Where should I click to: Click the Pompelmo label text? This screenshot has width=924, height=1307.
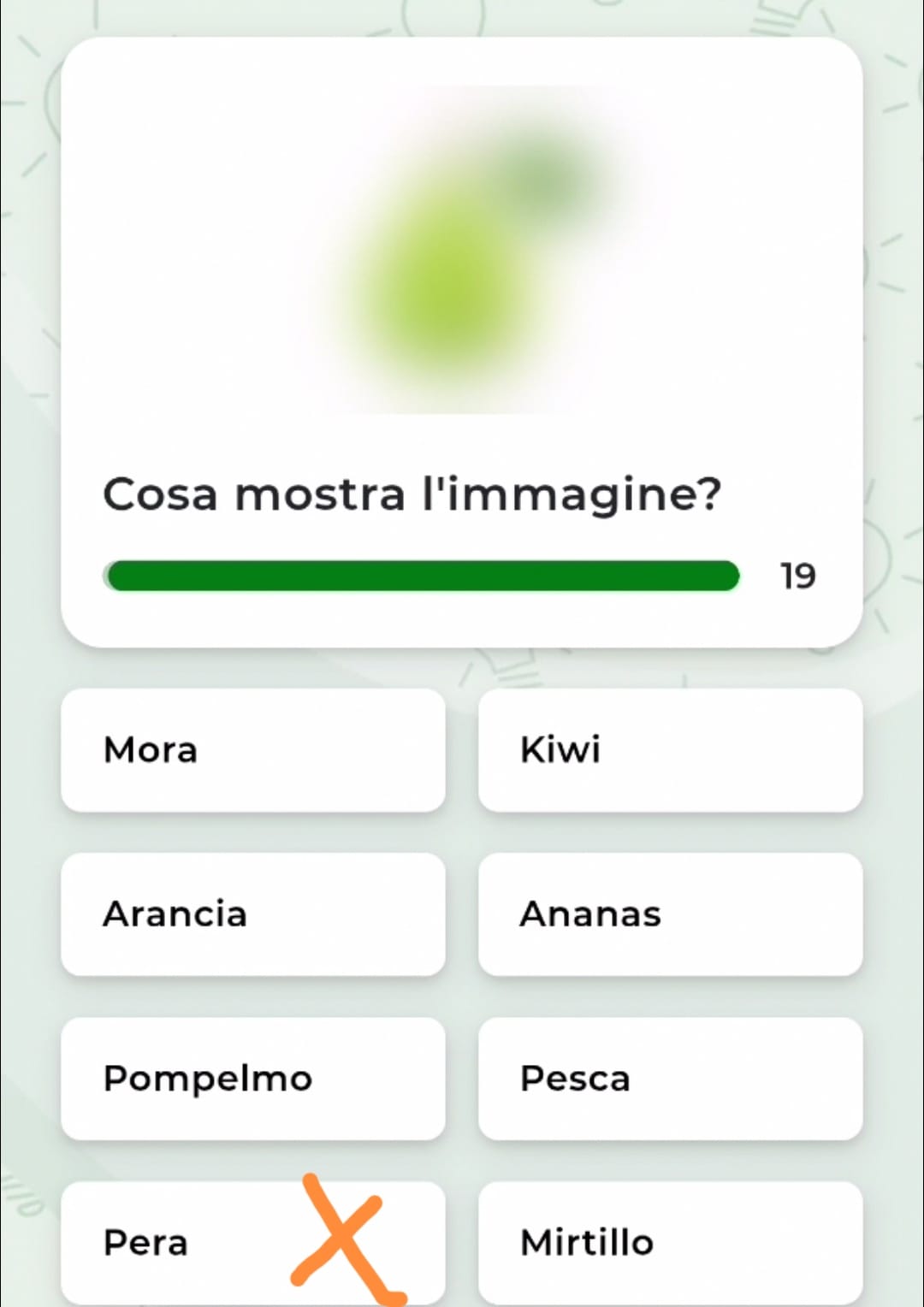[x=208, y=1079]
